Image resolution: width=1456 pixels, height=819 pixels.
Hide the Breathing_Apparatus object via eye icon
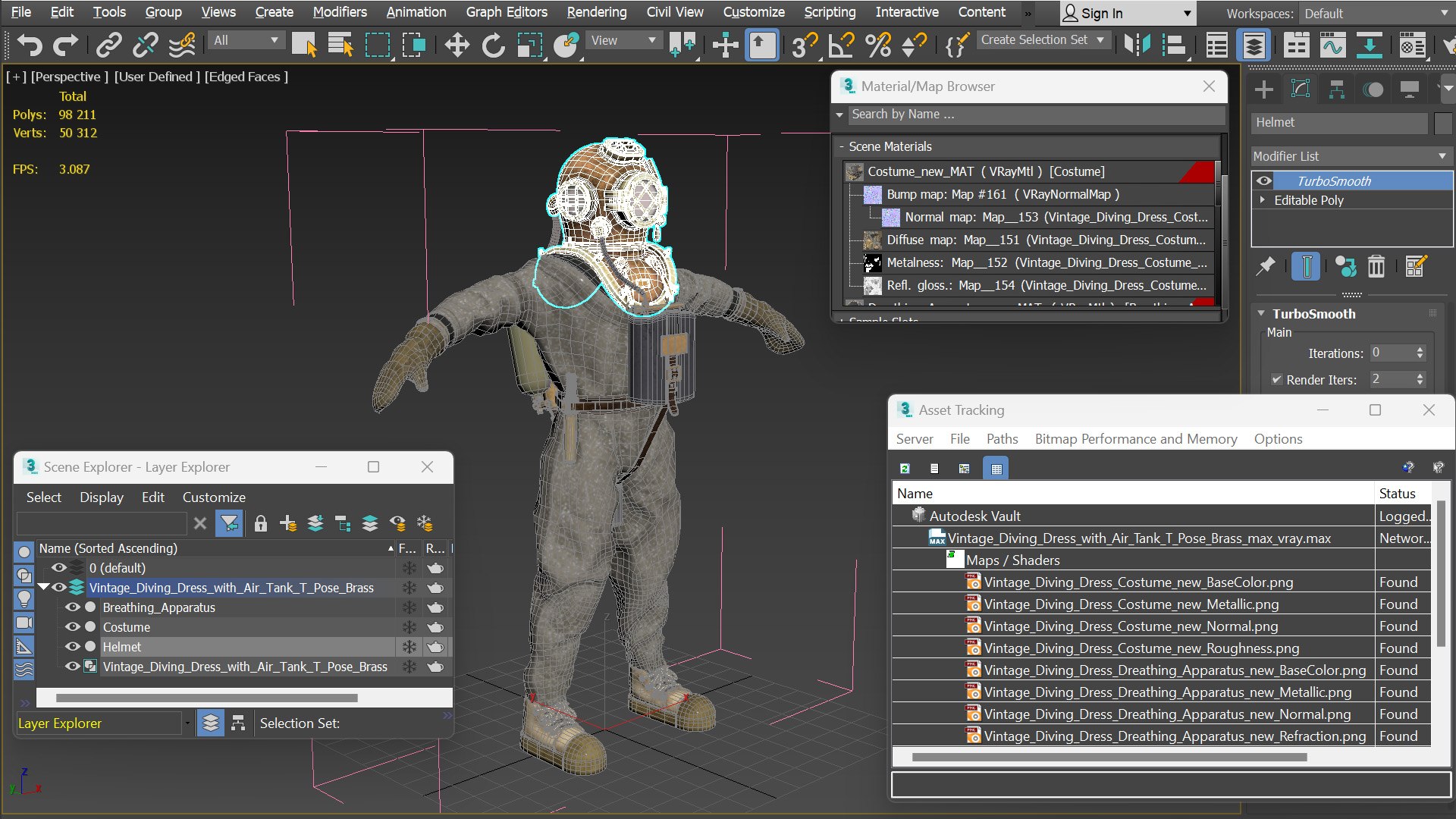coord(72,607)
